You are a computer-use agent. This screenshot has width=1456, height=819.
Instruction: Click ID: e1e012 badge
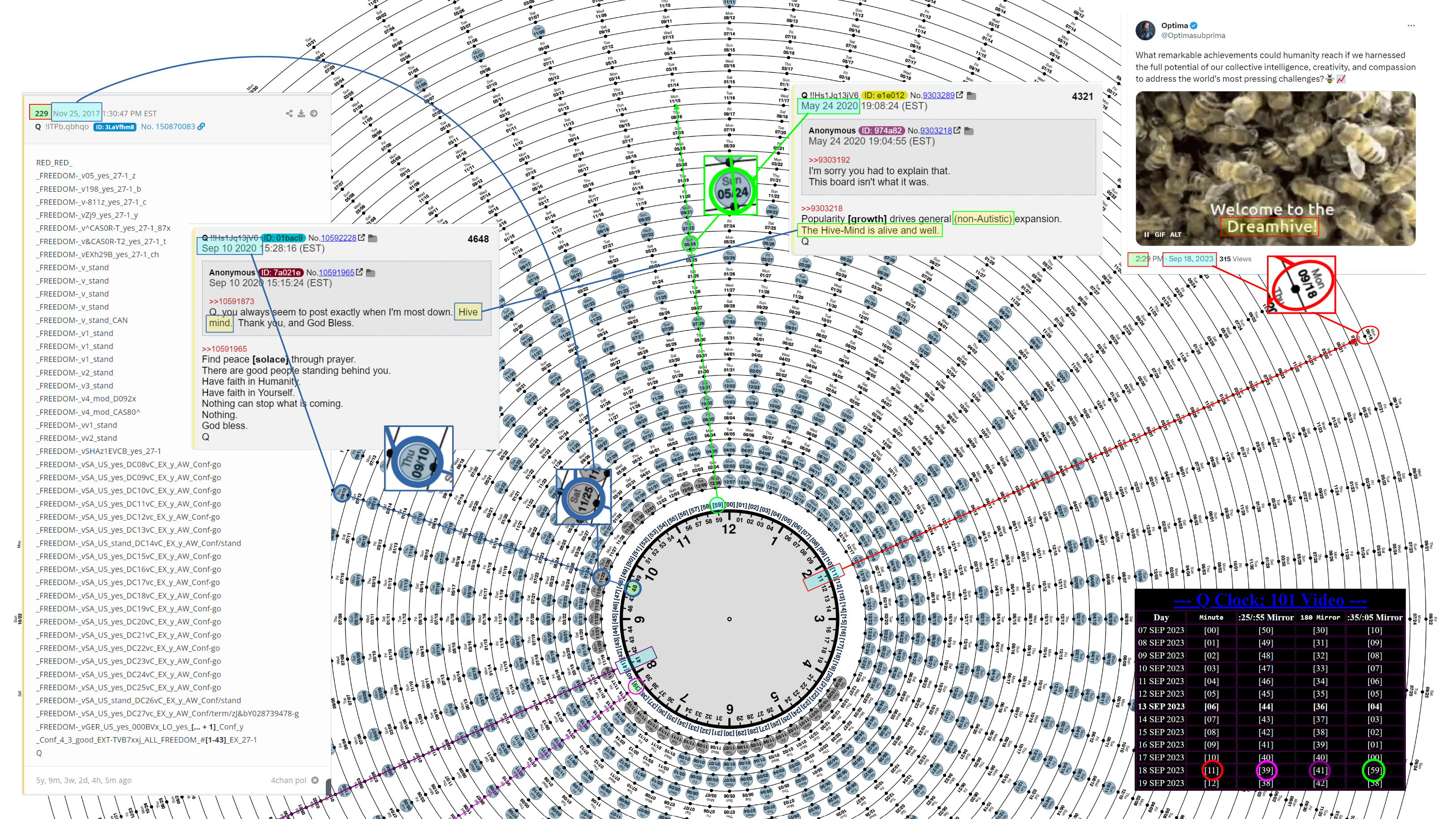coord(884,95)
